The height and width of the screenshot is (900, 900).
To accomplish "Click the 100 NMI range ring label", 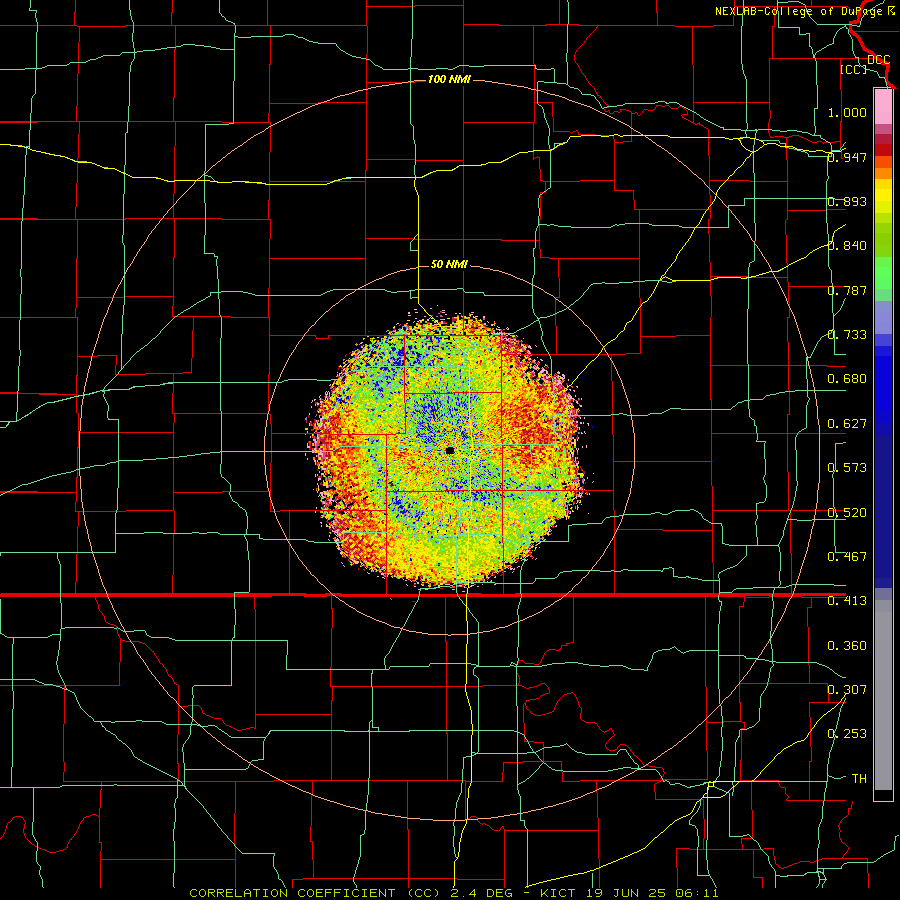I will [x=449, y=79].
